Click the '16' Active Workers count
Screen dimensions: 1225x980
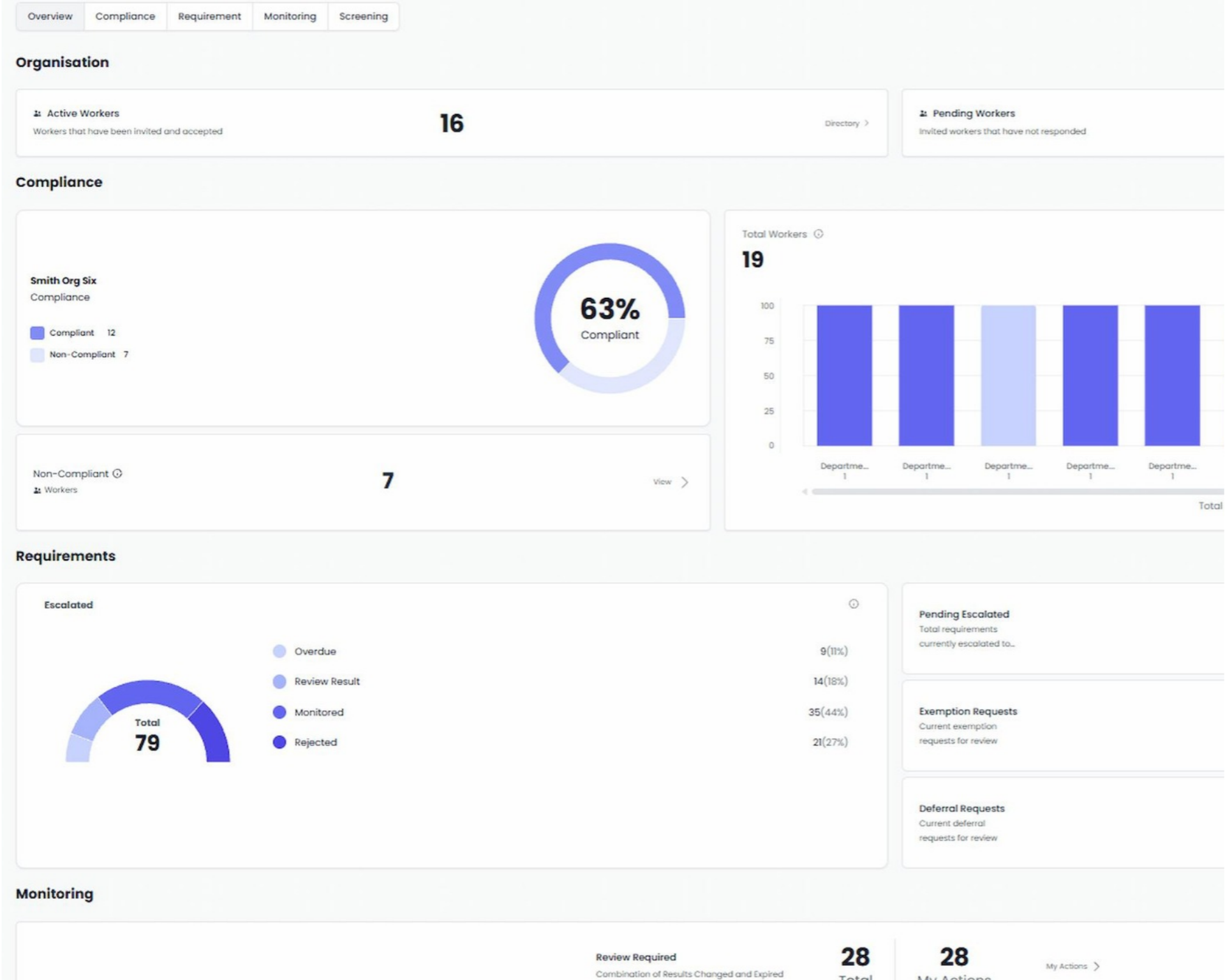[x=452, y=123]
